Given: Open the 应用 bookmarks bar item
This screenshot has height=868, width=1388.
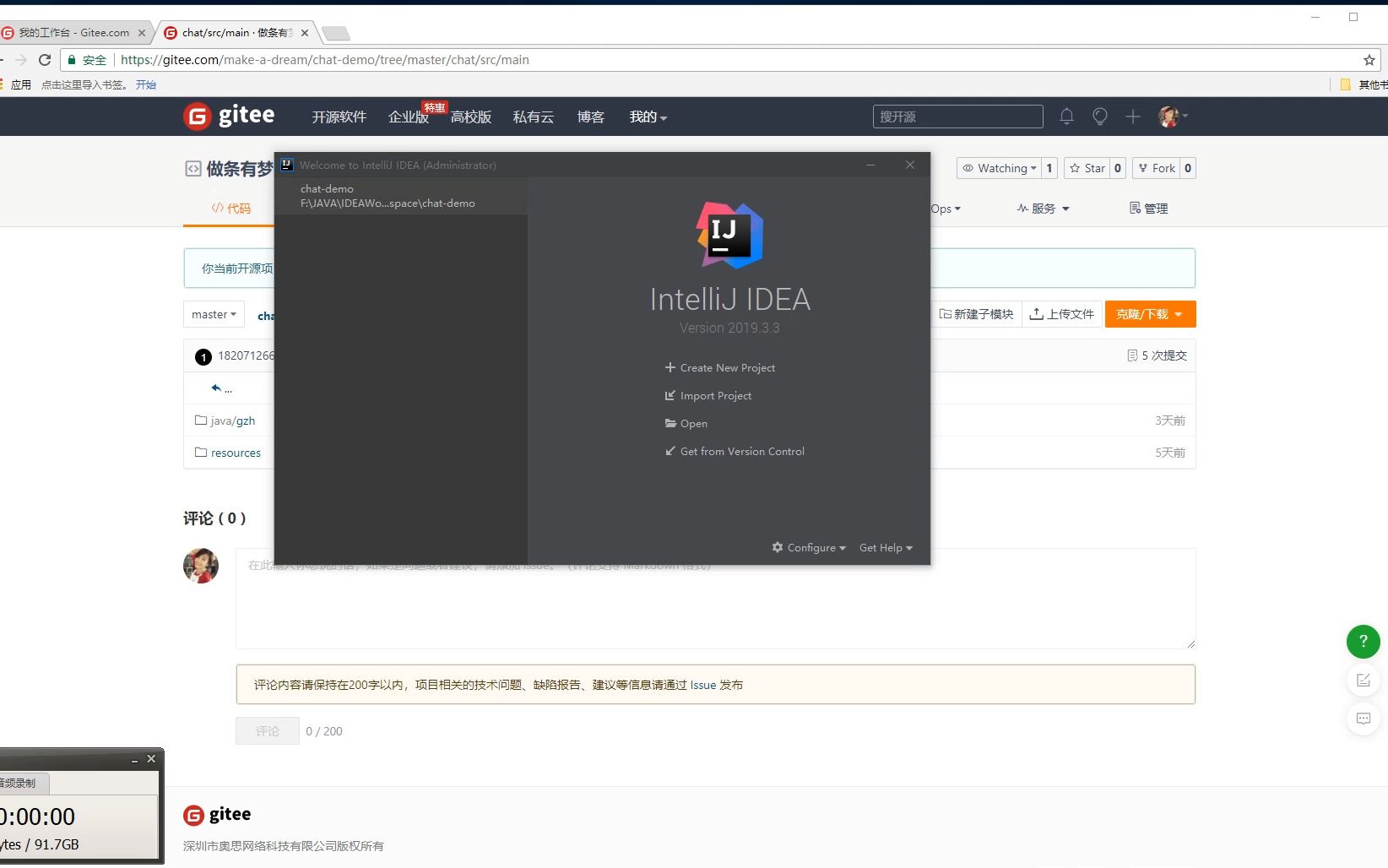Looking at the screenshot, I should (15, 84).
